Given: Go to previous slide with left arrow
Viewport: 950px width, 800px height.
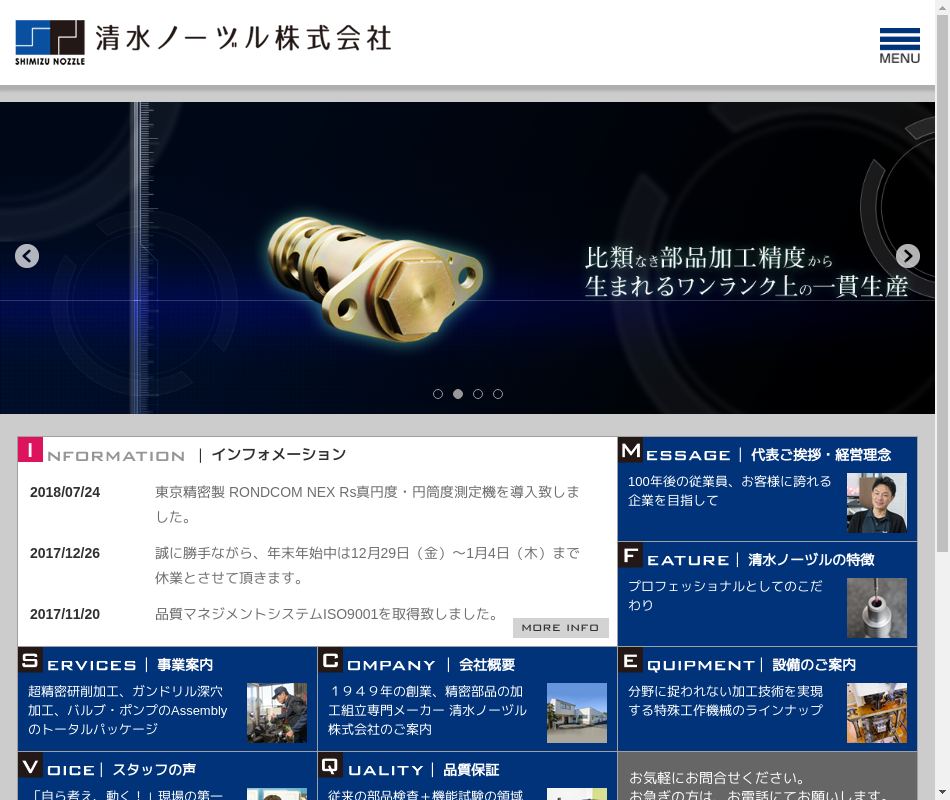Looking at the screenshot, I should click(27, 256).
